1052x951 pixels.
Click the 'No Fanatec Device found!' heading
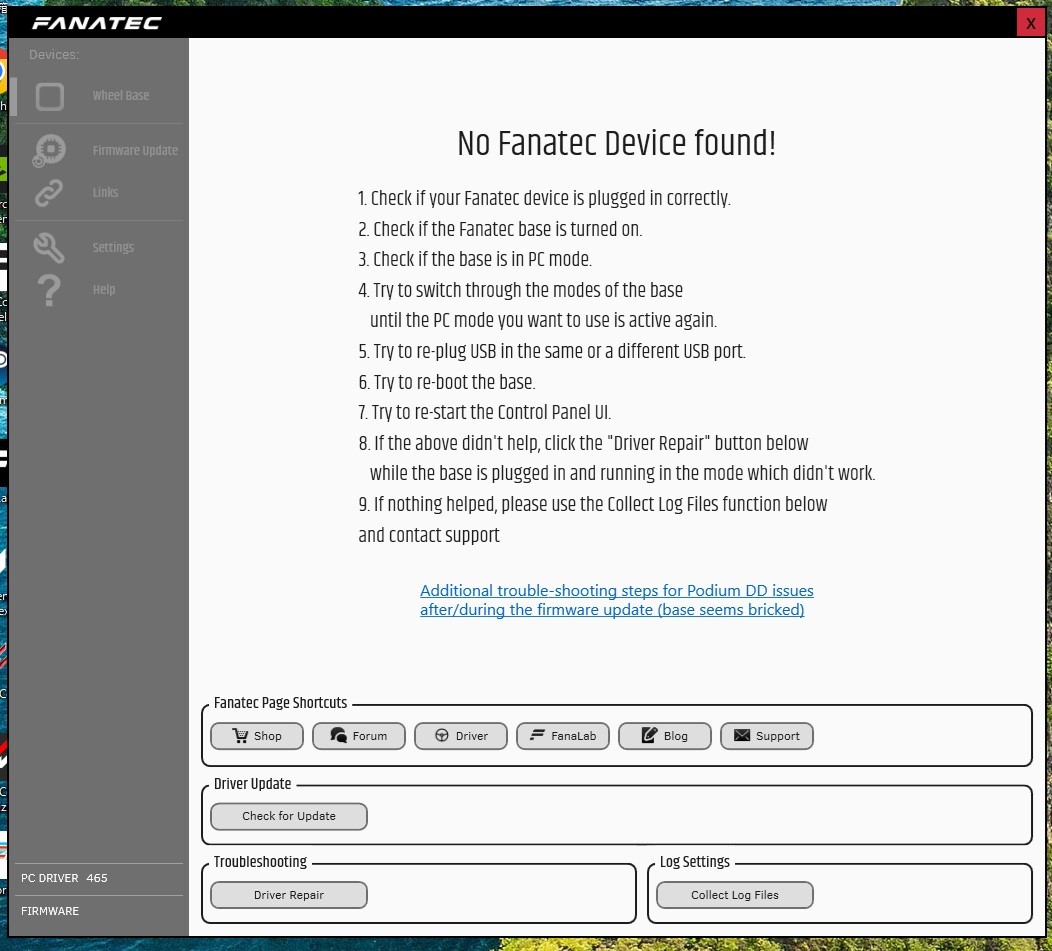point(617,143)
